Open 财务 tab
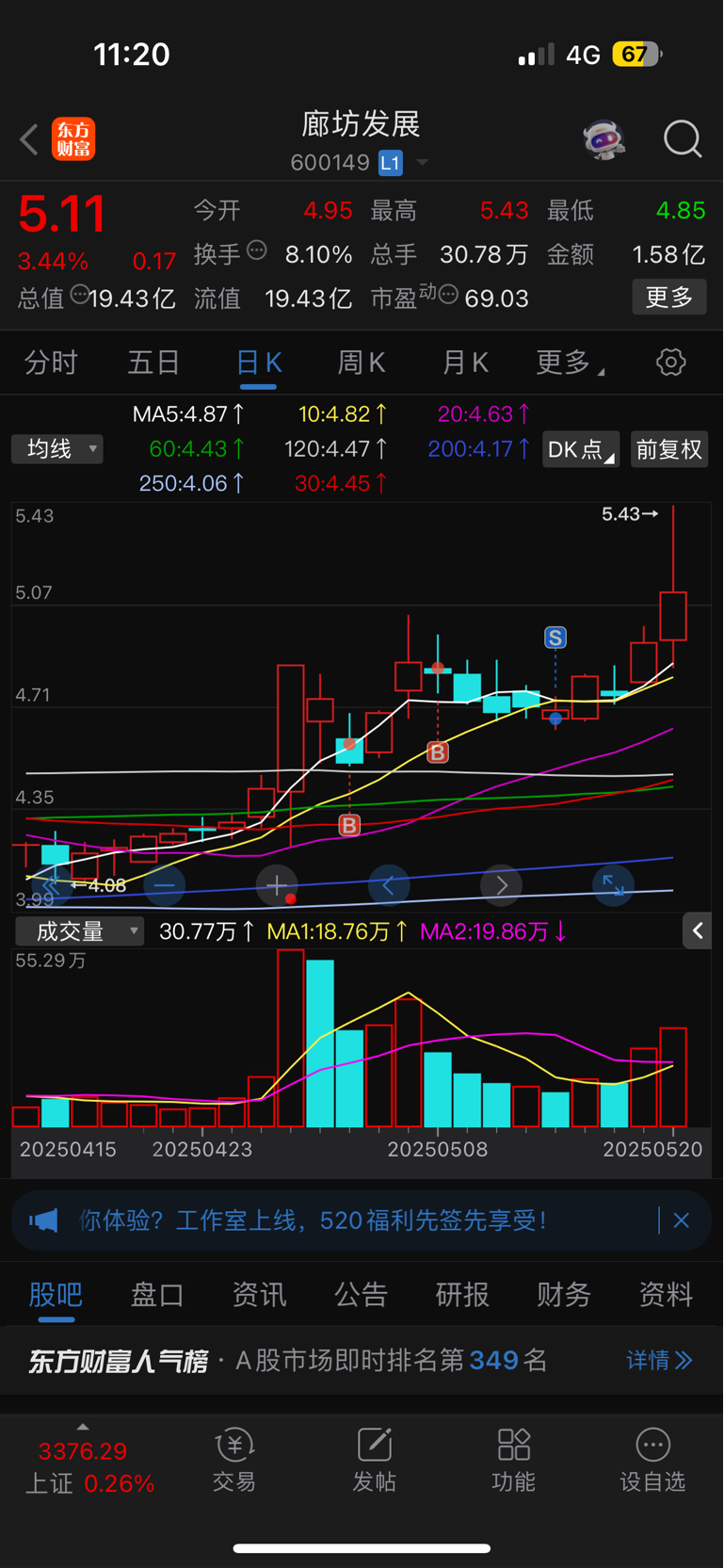Screen dimensions: 724x1568 pyautogui.click(x=564, y=1295)
